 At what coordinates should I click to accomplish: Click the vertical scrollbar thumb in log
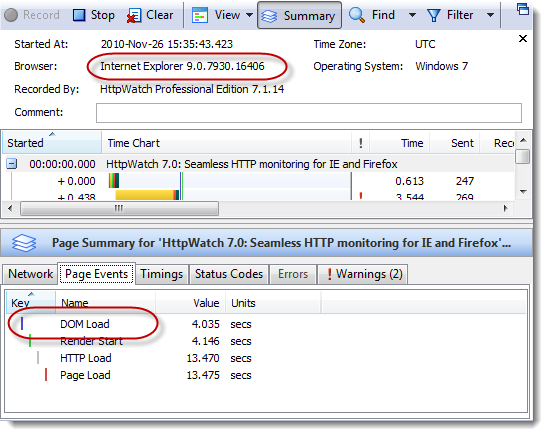tap(523, 156)
